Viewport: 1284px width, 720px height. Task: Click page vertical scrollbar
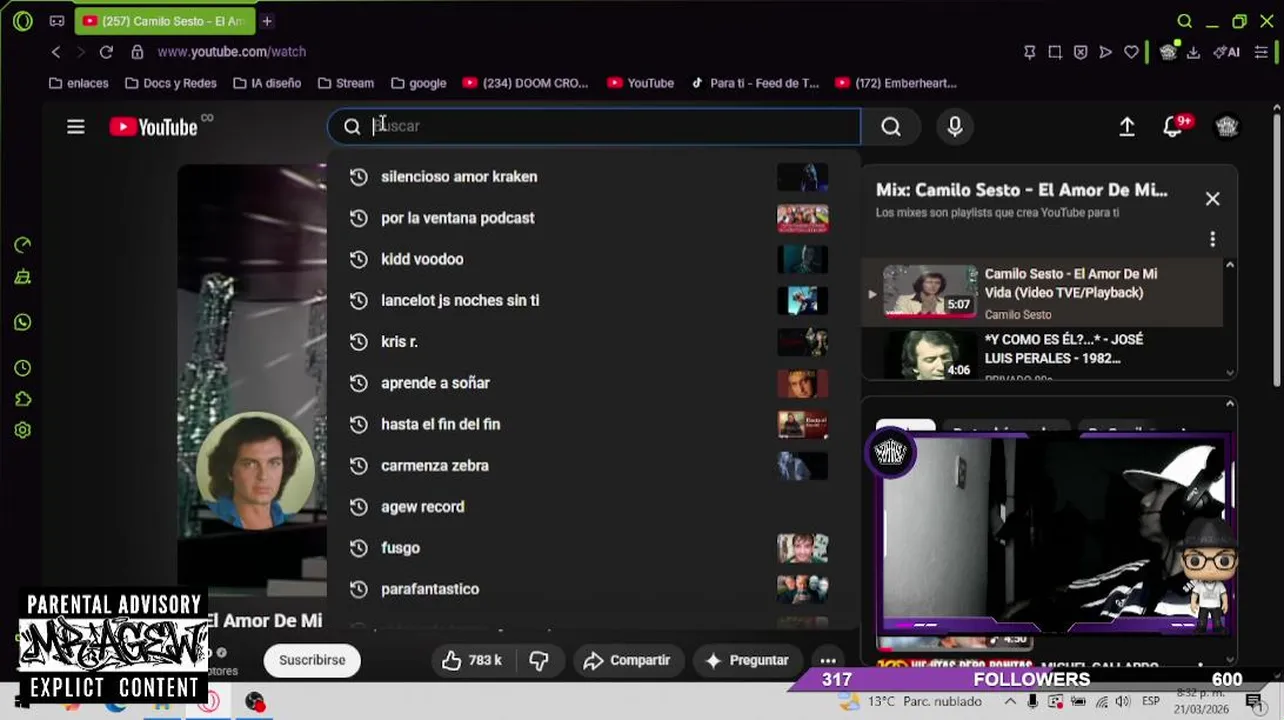(x=1277, y=250)
